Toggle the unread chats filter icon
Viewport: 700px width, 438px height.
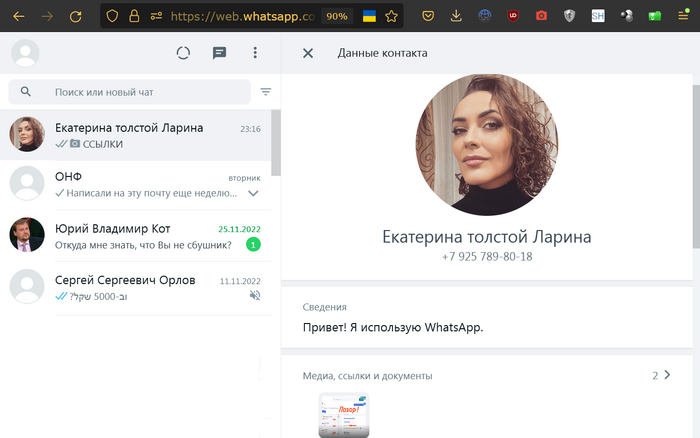266,92
